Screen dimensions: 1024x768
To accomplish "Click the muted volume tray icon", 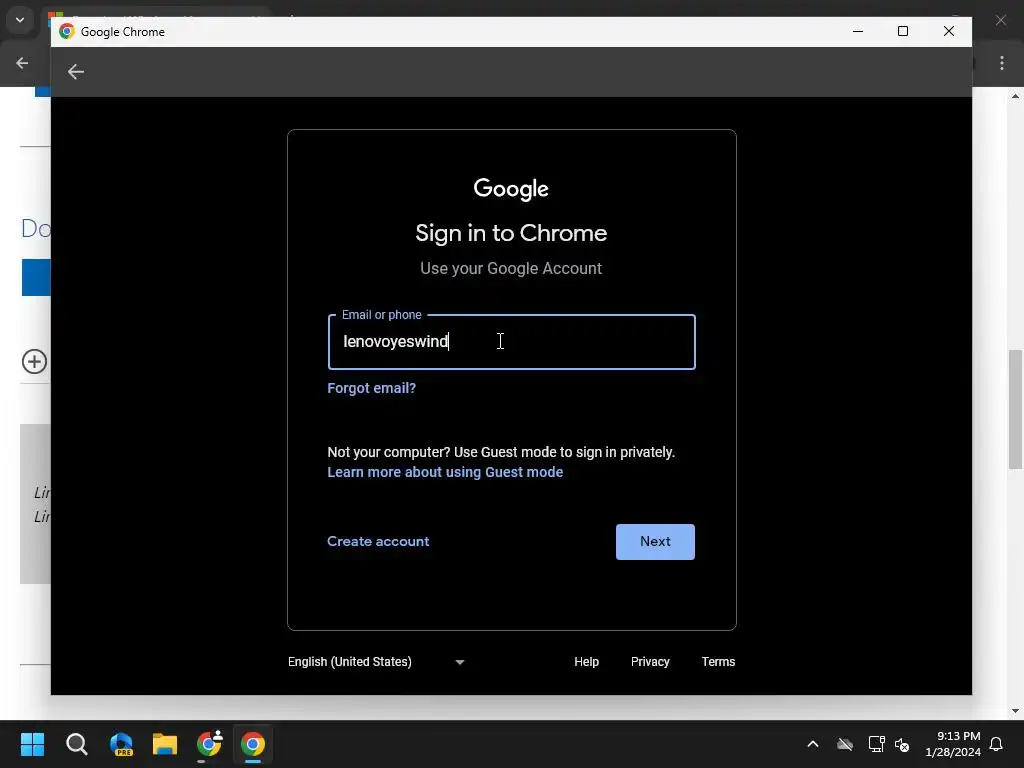I will [902, 744].
